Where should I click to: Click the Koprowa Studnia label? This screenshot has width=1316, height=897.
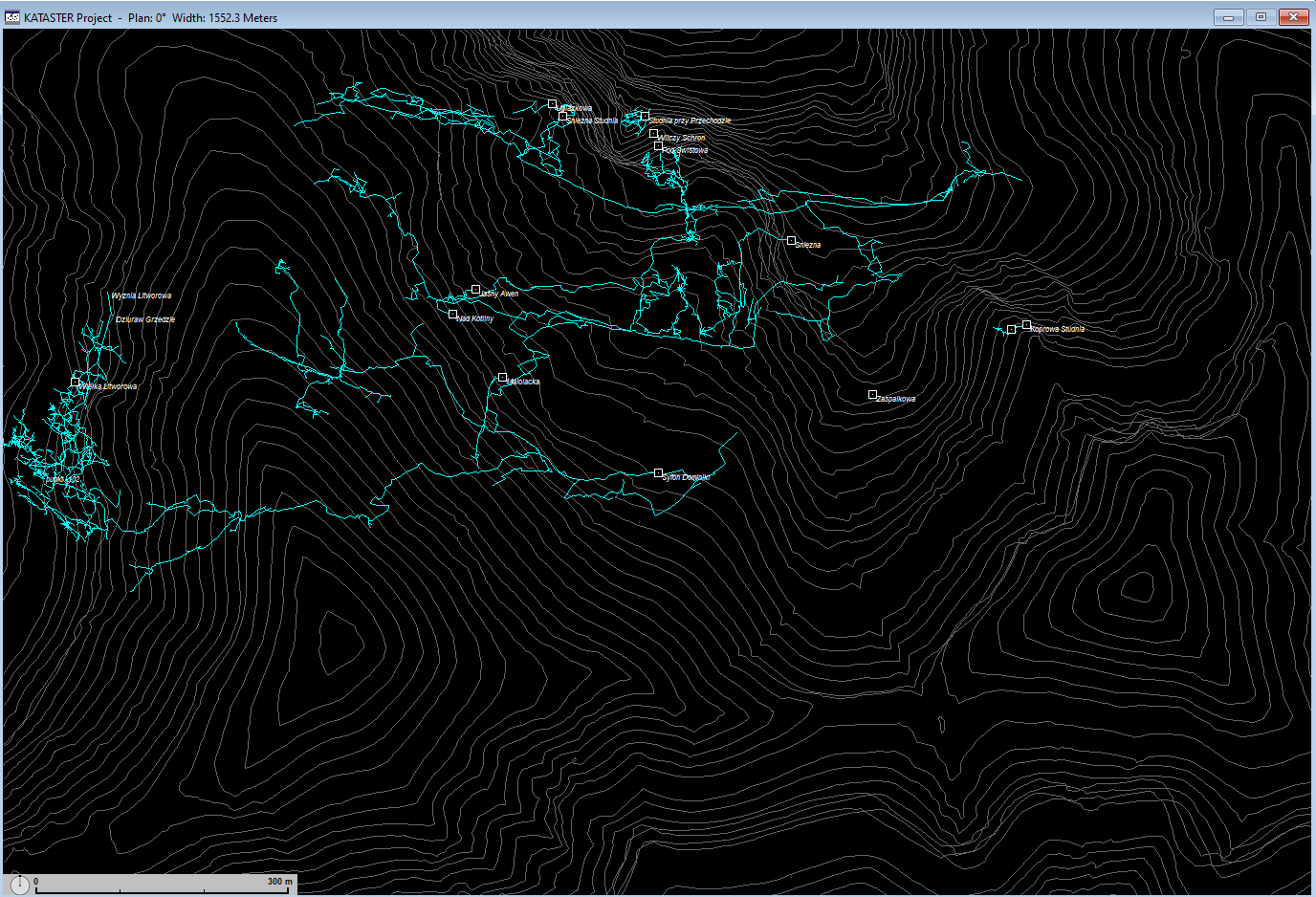1058,329
